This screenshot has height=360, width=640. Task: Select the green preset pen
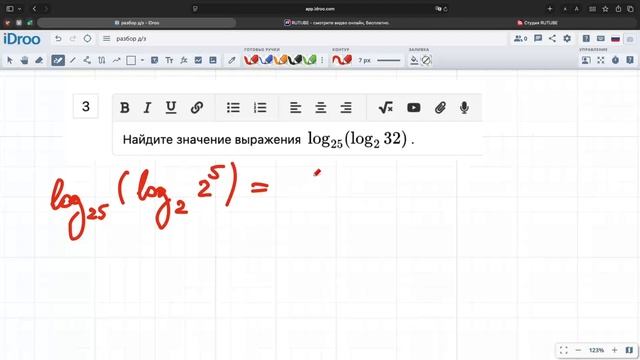[x=310, y=60]
